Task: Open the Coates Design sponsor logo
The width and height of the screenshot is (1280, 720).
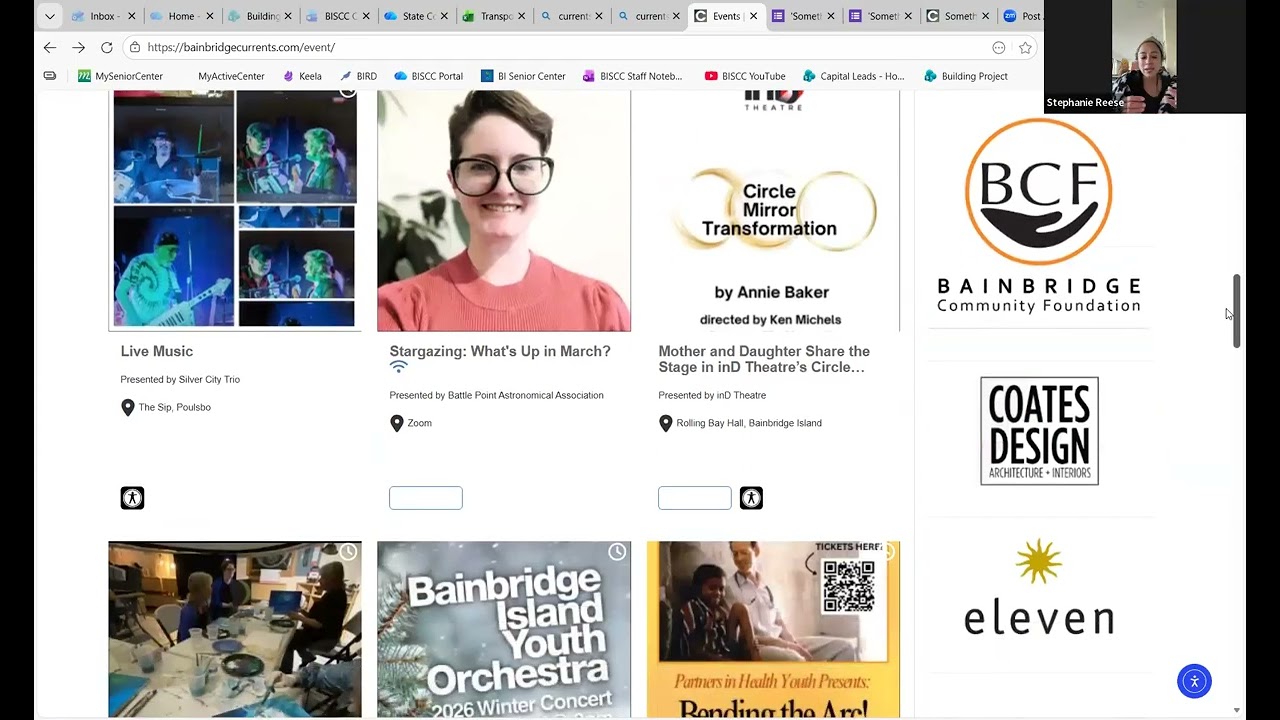Action: (x=1039, y=431)
